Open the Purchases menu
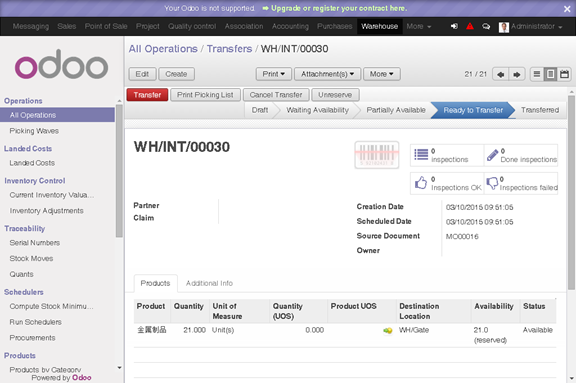 click(335, 26)
